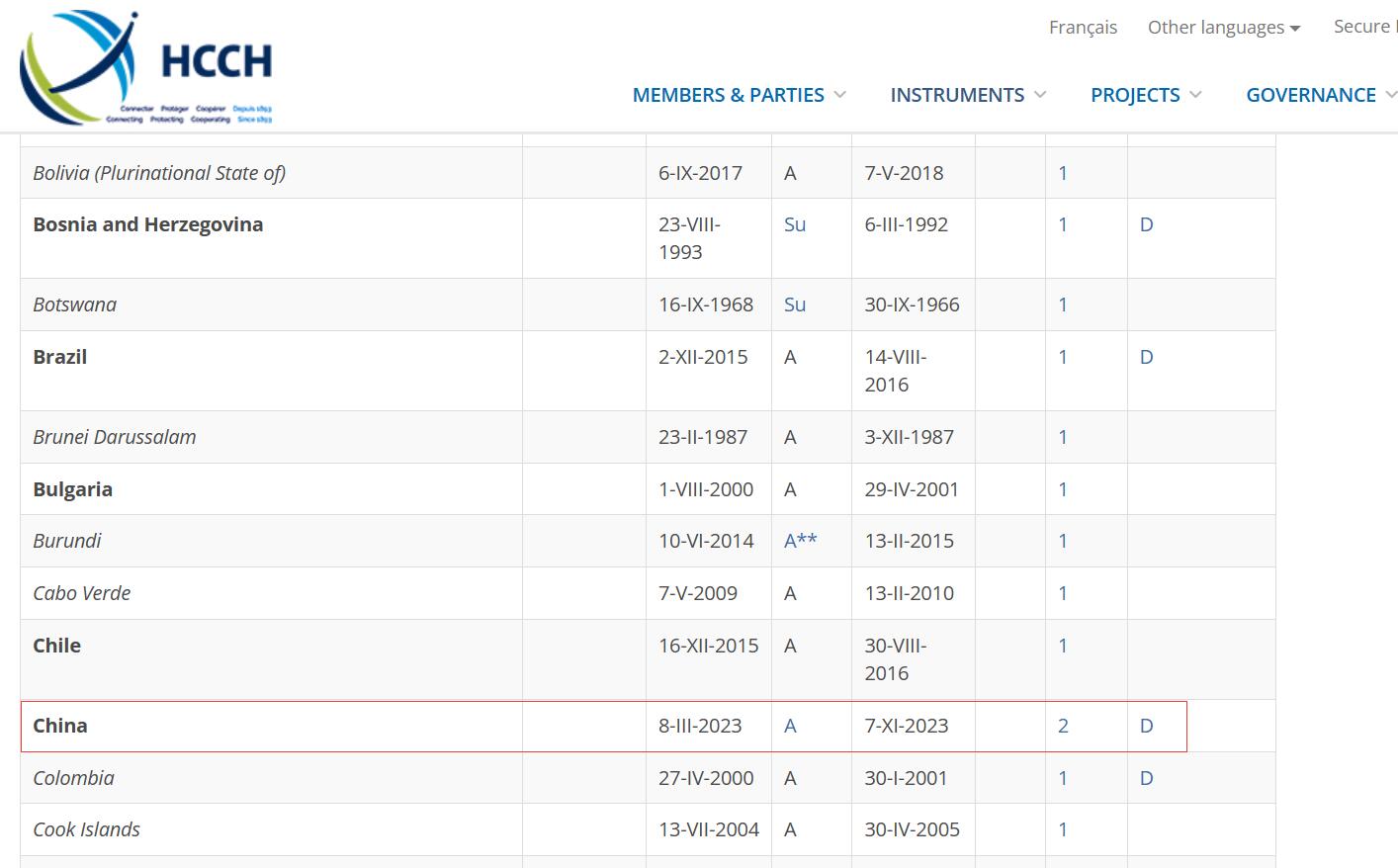Expand the Instruments dropdown menu
This screenshot has height=868, width=1398.
click(967, 95)
